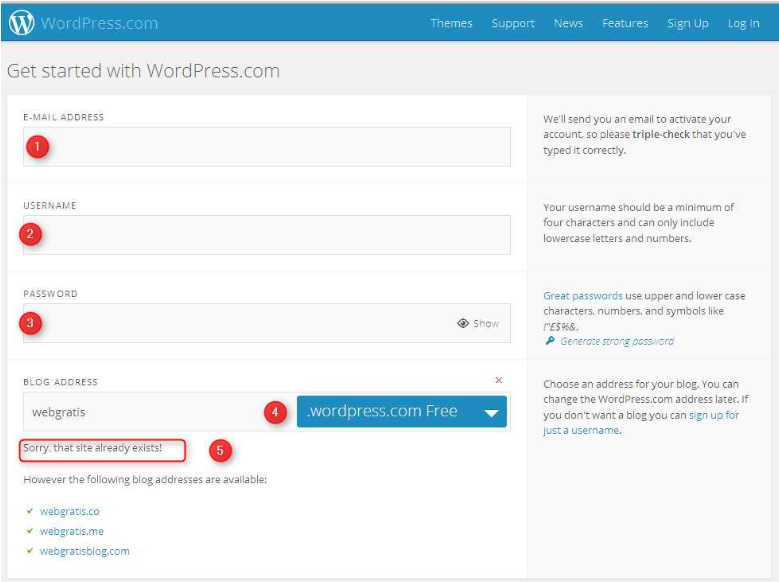The width and height of the screenshot is (779, 582).
Task: Focus the Username input field
Action: [267, 235]
